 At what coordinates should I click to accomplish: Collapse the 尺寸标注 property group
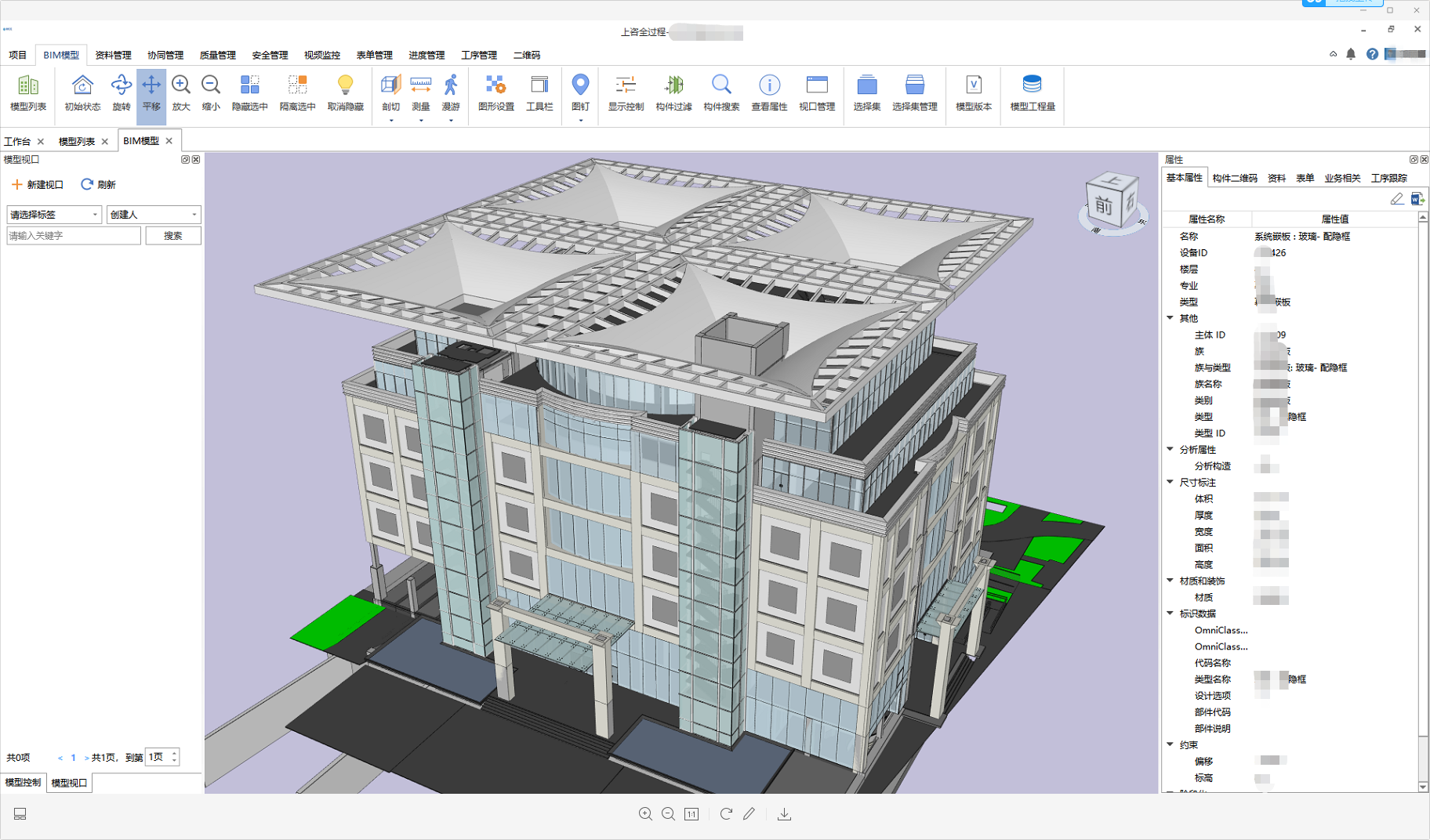coord(1170,482)
